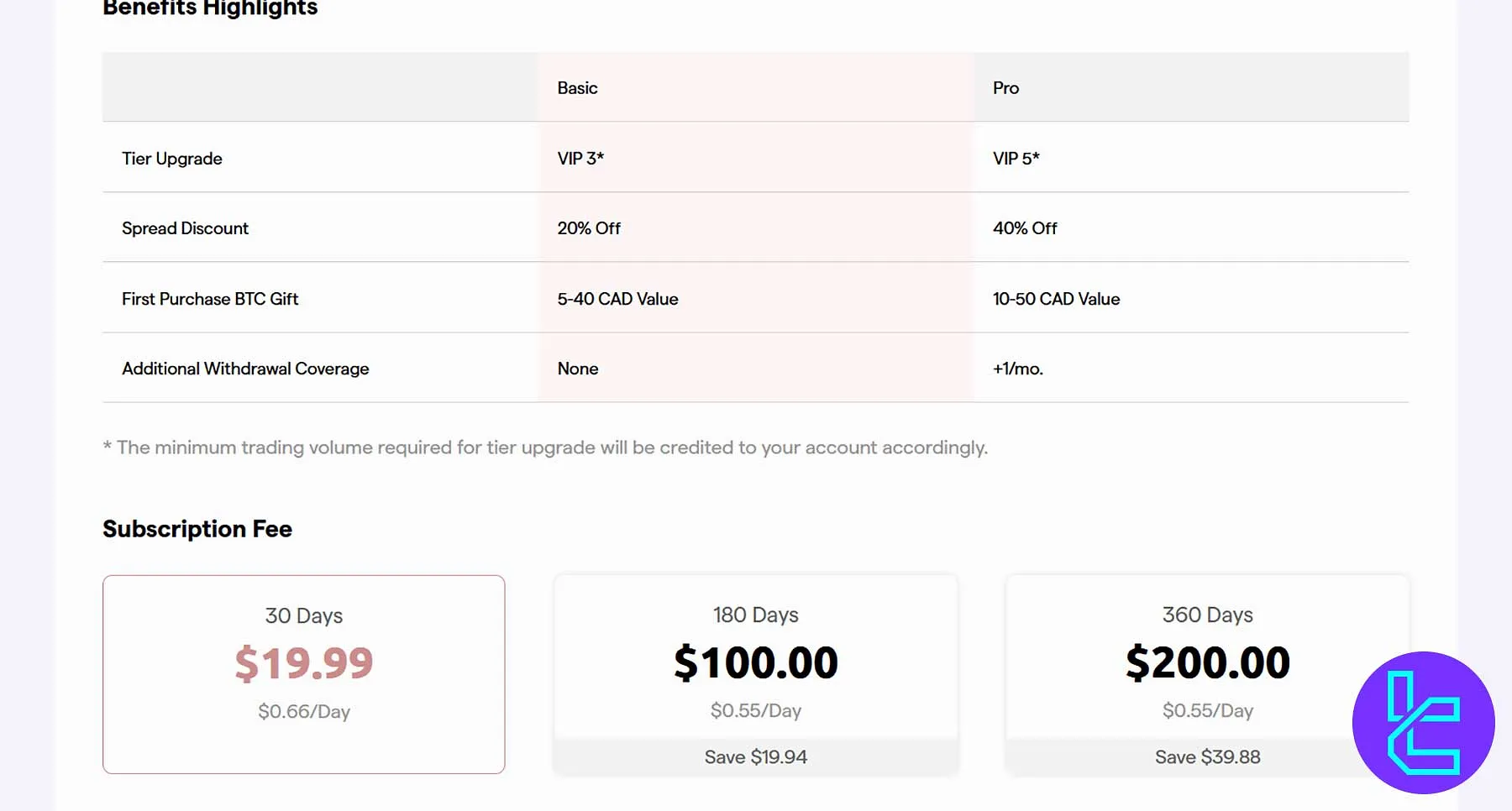Click the Subscription Fee heading
The width and height of the screenshot is (1512, 811).
pos(197,529)
